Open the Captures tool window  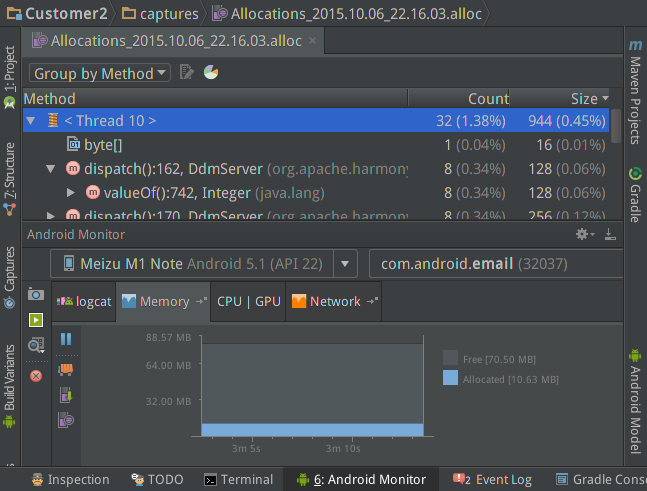click(10, 277)
